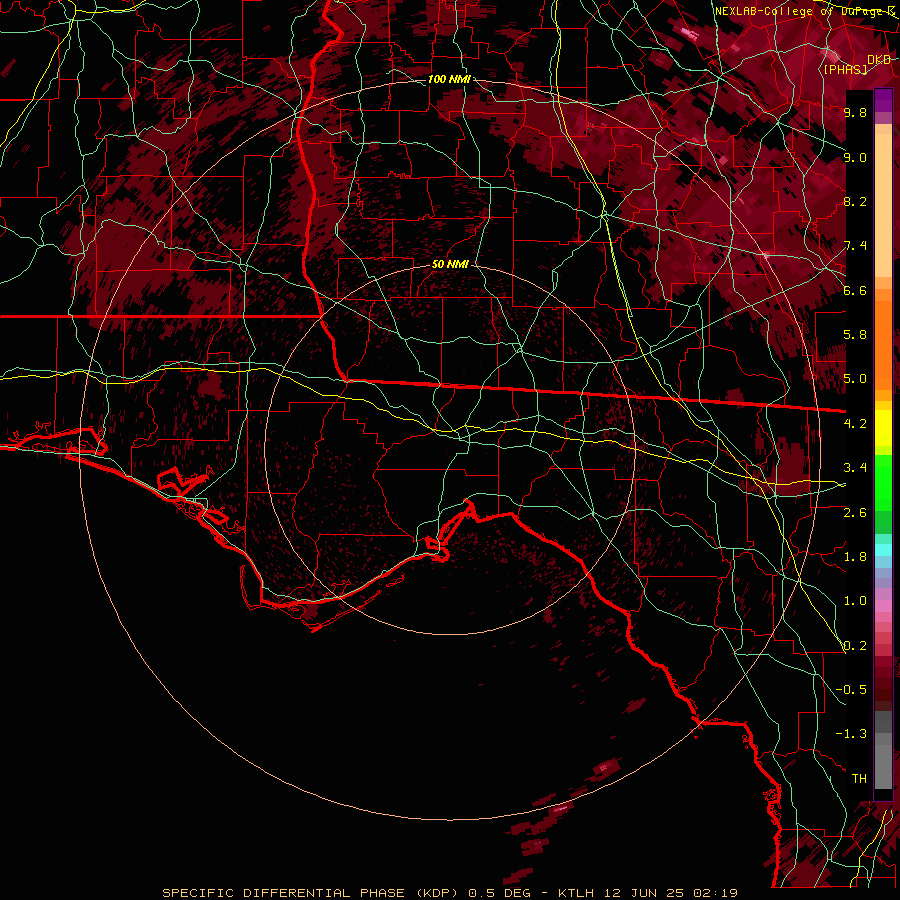
Task: Click the 50 NMI range ring label
Action: pos(450,265)
